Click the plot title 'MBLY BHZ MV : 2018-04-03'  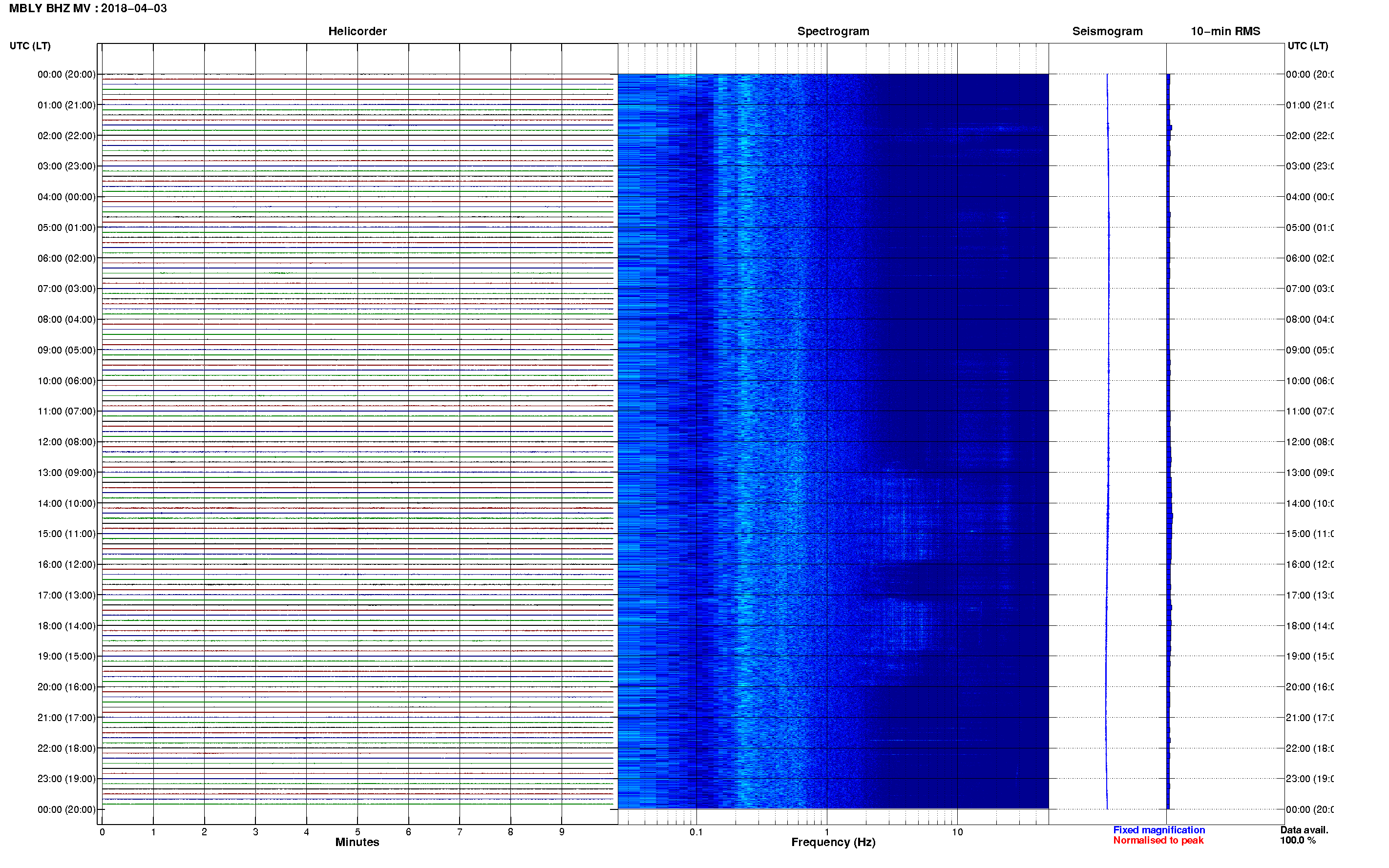point(88,9)
